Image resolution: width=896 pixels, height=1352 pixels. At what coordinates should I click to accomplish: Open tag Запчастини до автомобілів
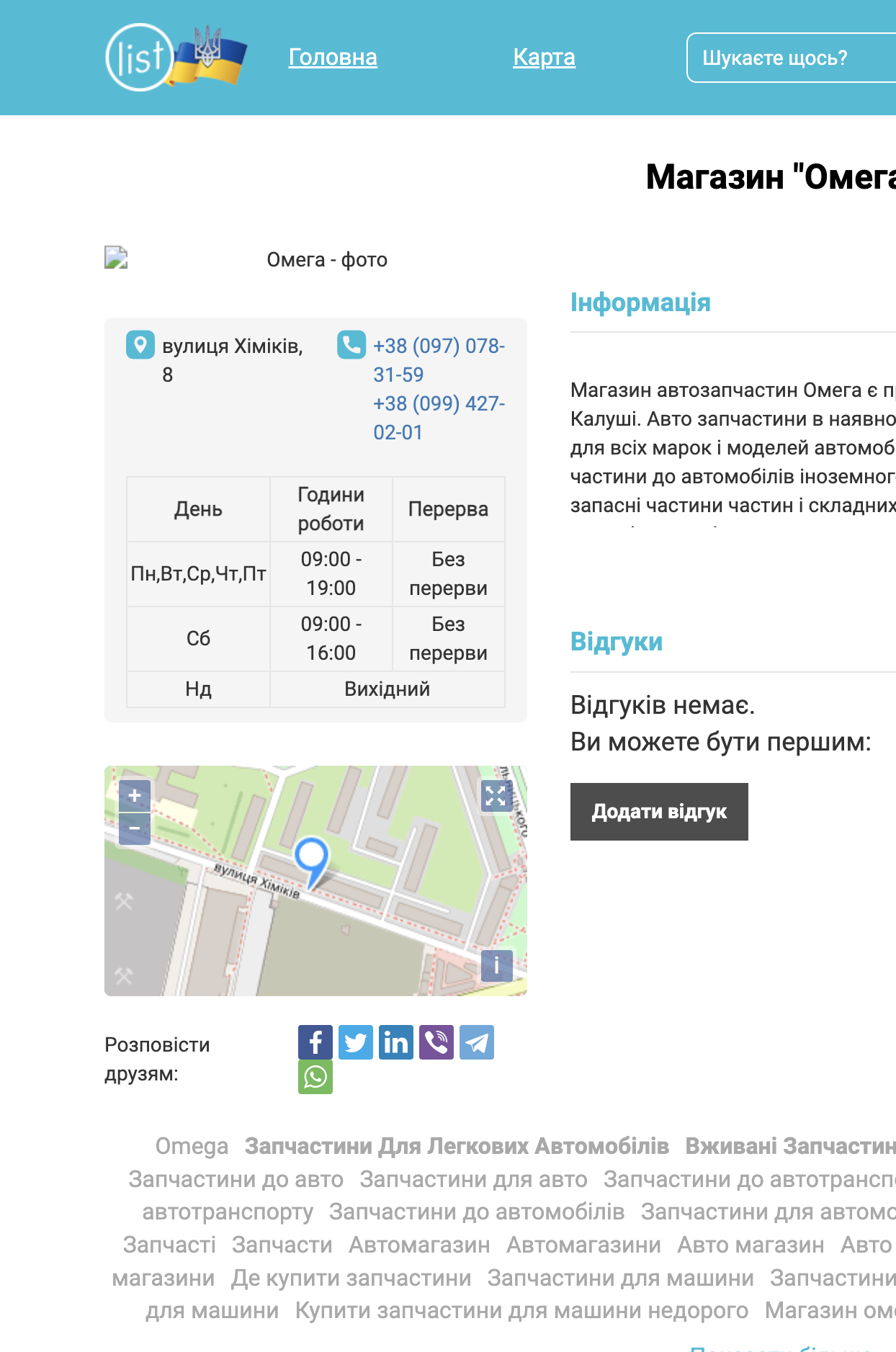[x=477, y=1212]
